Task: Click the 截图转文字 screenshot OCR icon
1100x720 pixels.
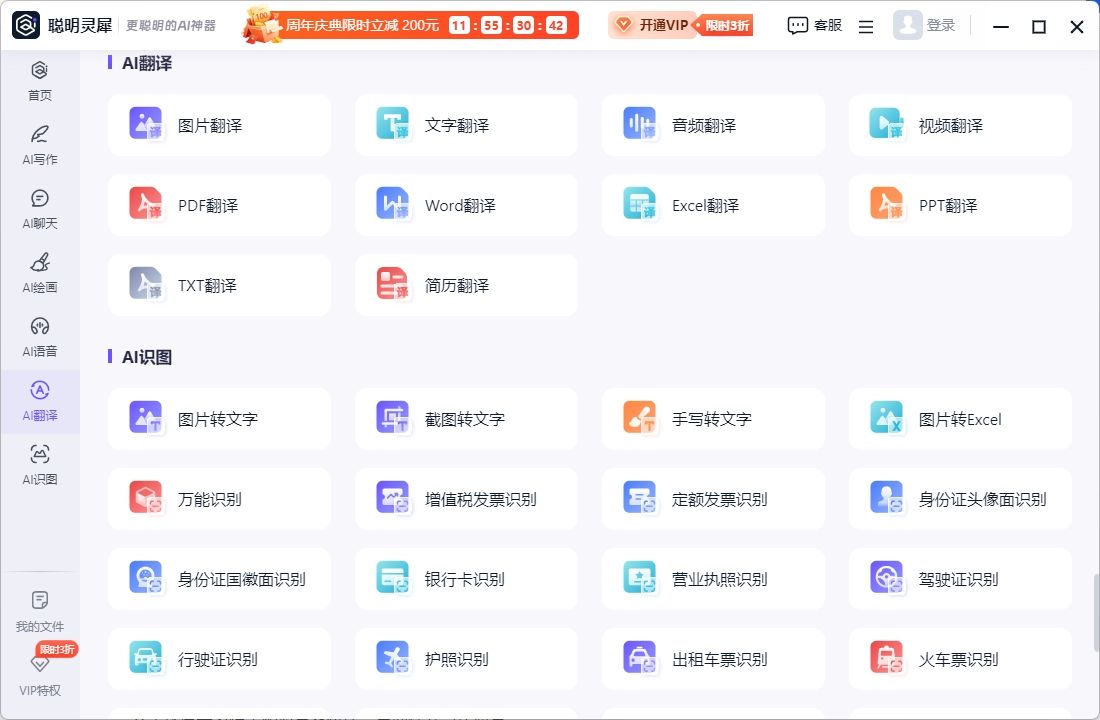Action: 393,418
